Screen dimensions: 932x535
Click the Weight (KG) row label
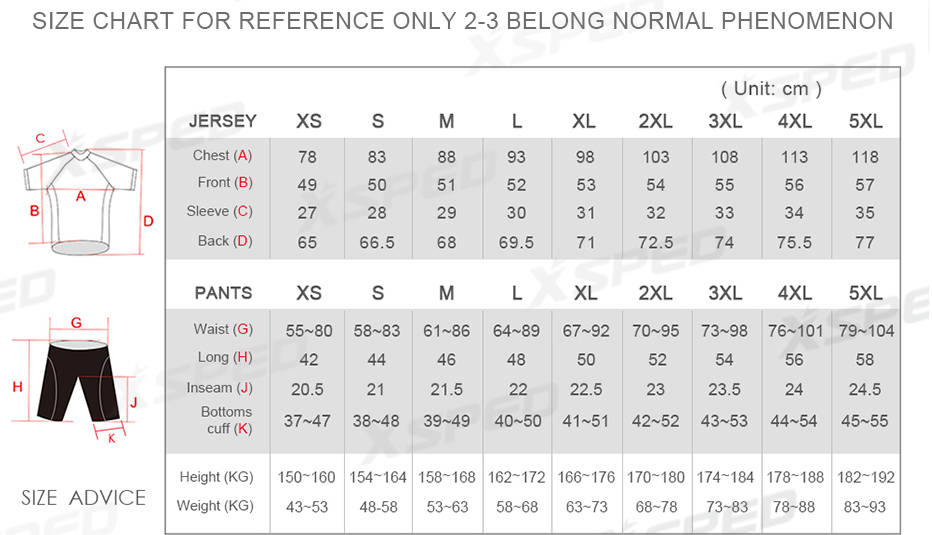(x=215, y=505)
